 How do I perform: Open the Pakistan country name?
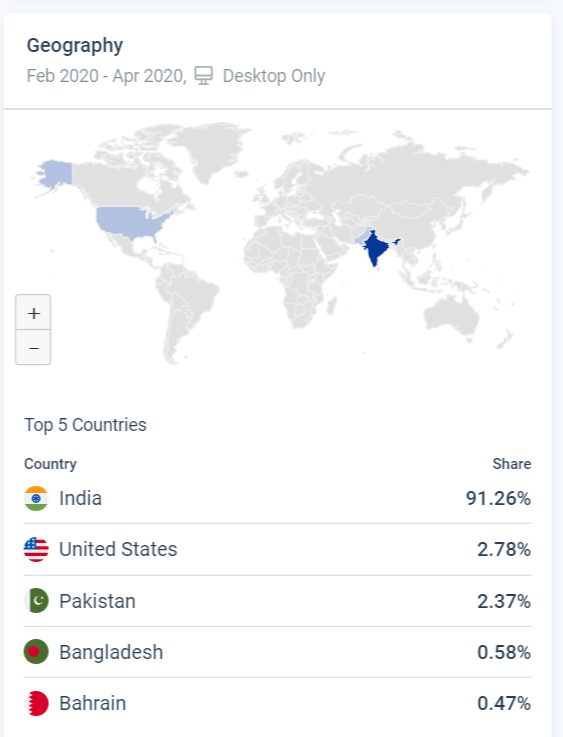coord(97,601)
